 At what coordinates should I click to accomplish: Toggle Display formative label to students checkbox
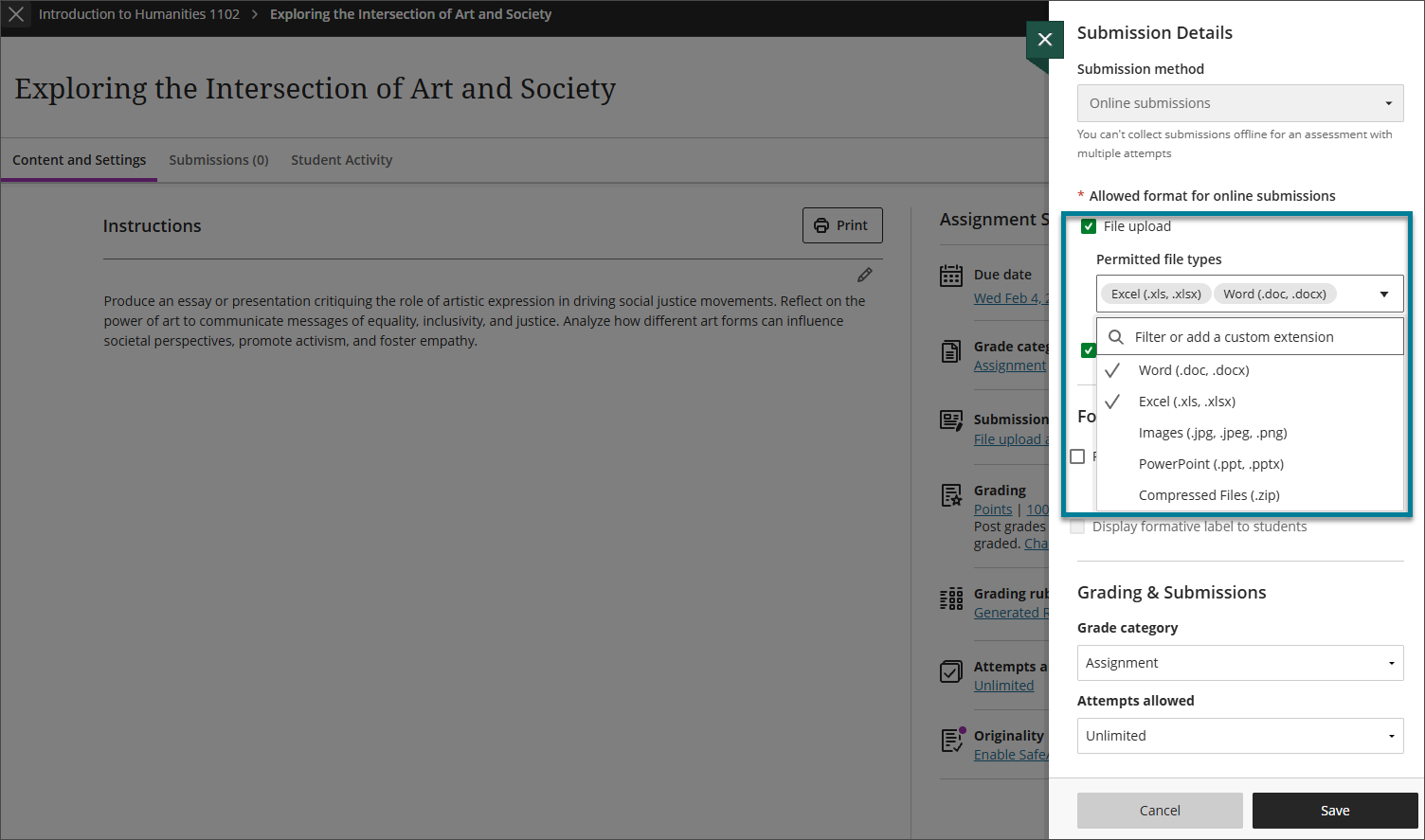pos(1077,527)
